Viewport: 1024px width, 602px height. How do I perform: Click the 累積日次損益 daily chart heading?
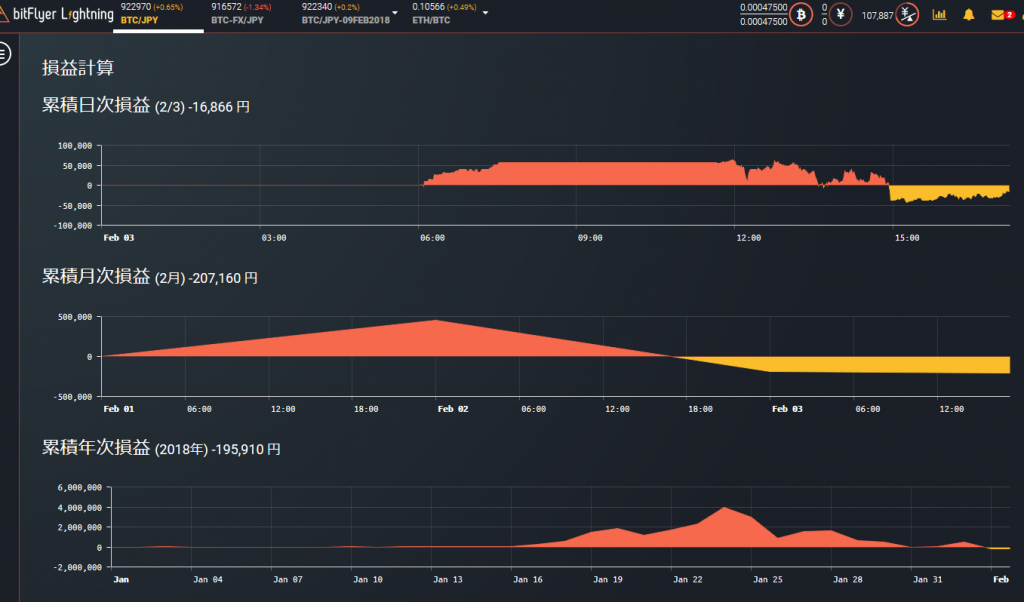point(97,105)
